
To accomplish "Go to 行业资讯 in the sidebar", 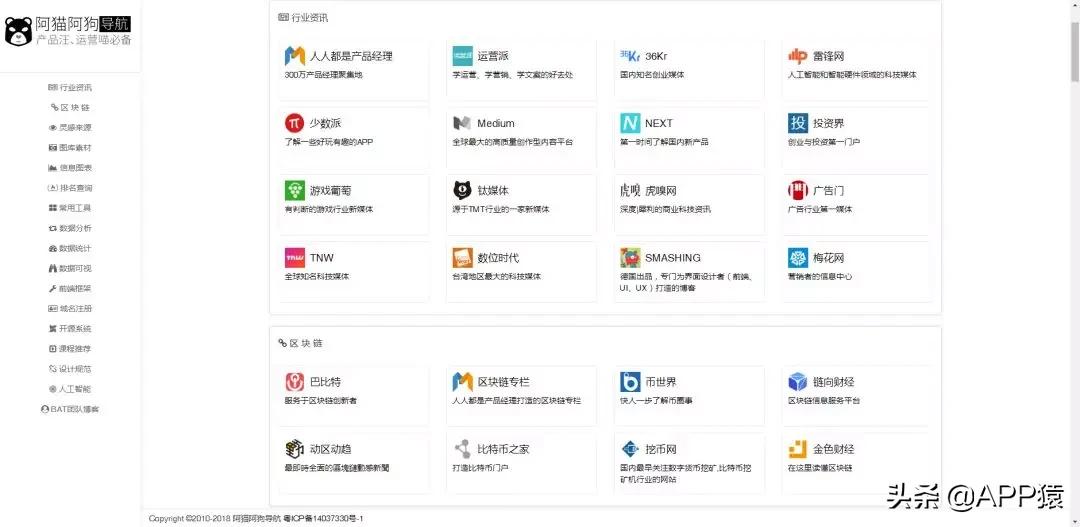I will click(70, 87).
